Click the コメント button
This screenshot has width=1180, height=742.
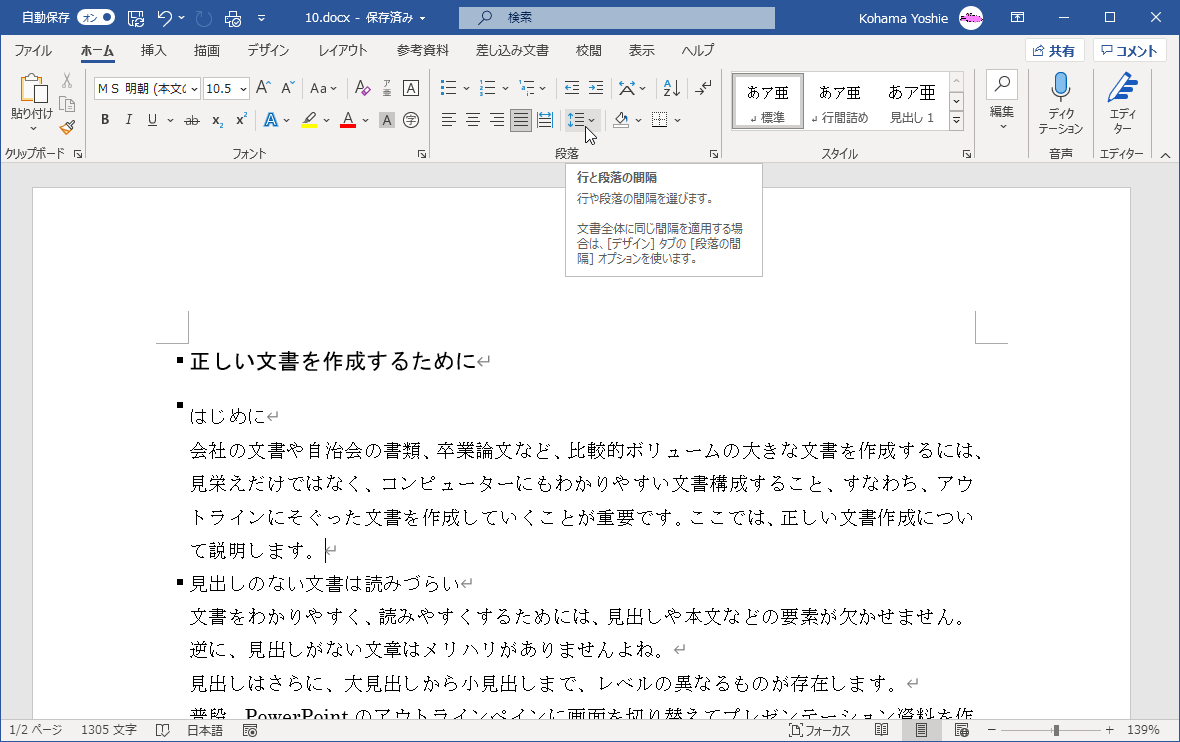1129,50
